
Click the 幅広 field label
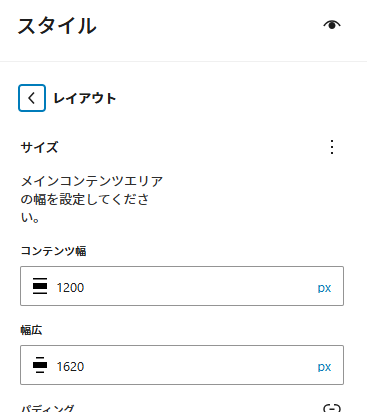click(x=31, y=330)
